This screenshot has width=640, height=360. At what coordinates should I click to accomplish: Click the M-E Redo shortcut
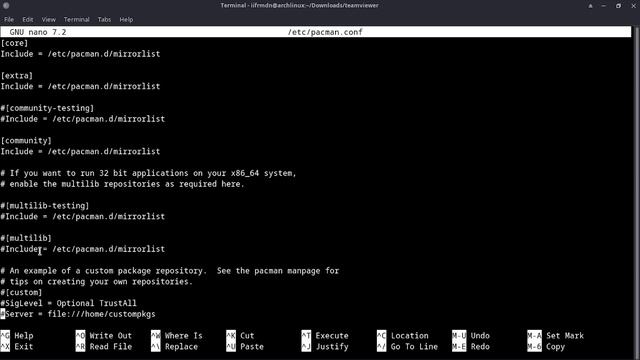471,347
